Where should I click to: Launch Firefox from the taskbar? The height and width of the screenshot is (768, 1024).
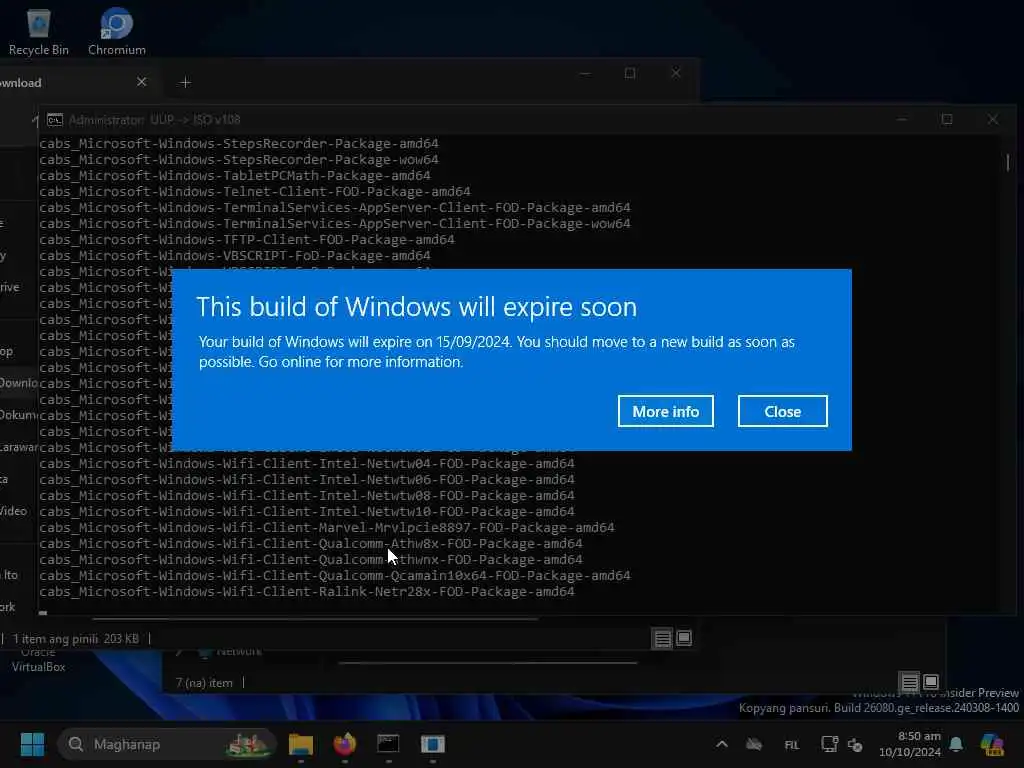(x=345, y=744)
